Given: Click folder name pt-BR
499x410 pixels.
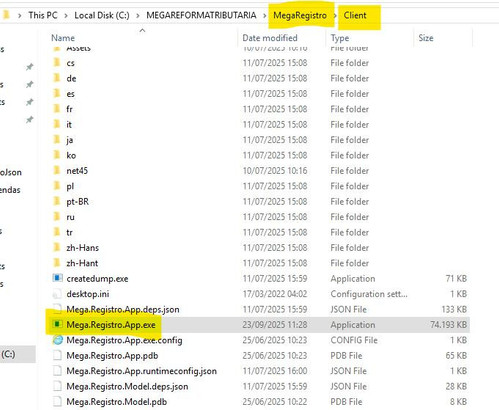Looking at the screenshot, I should point(77,202).
